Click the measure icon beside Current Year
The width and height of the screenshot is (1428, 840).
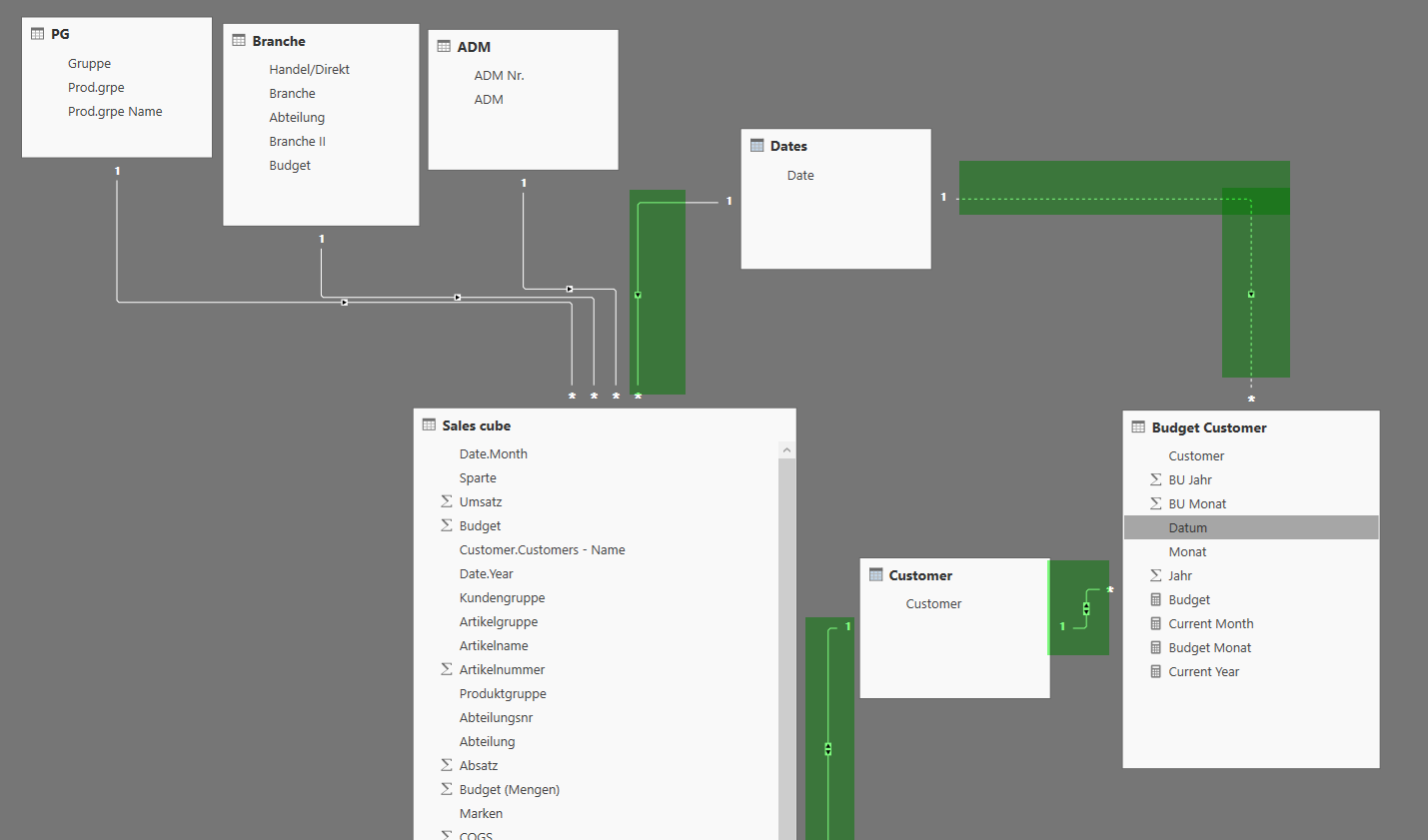(1155, 671)
